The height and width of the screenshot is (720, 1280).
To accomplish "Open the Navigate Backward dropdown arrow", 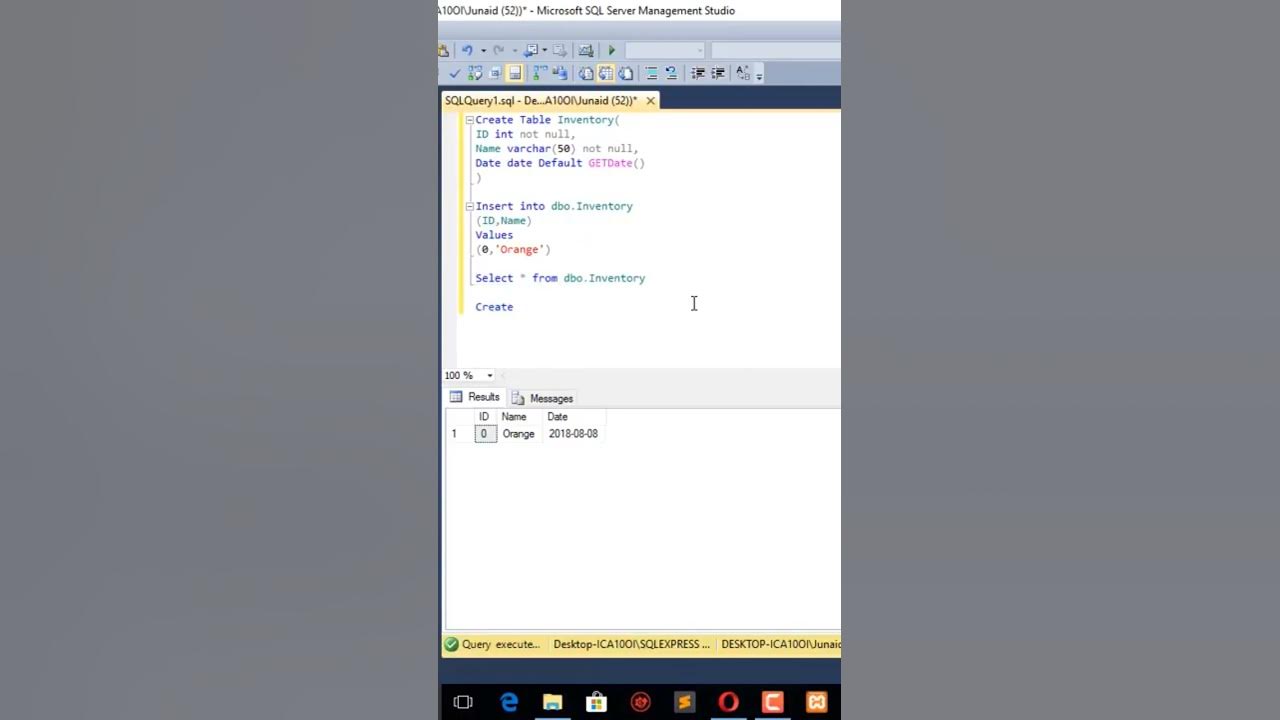I will [544, 50].
